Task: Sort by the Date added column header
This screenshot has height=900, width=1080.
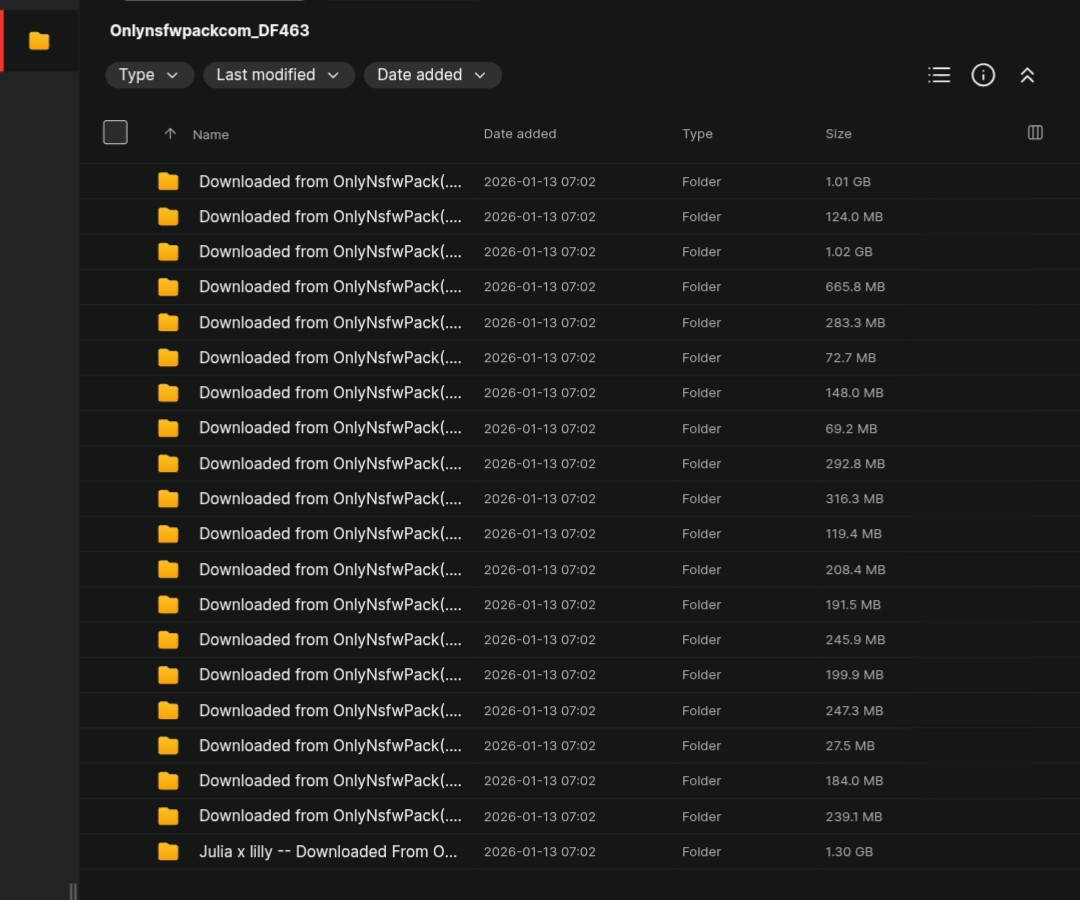Action: pyautogui.click(x=519, y=134)
